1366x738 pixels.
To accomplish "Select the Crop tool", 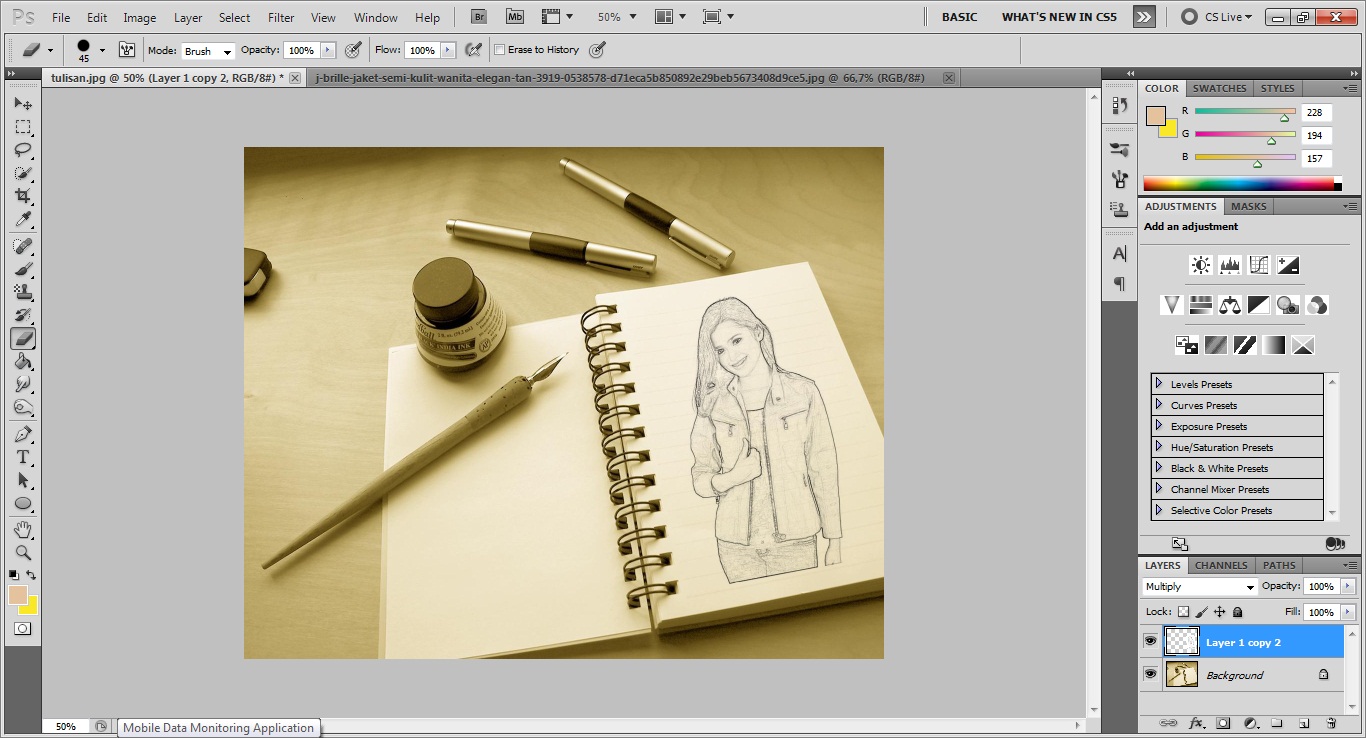I will [x=23, y=196].
